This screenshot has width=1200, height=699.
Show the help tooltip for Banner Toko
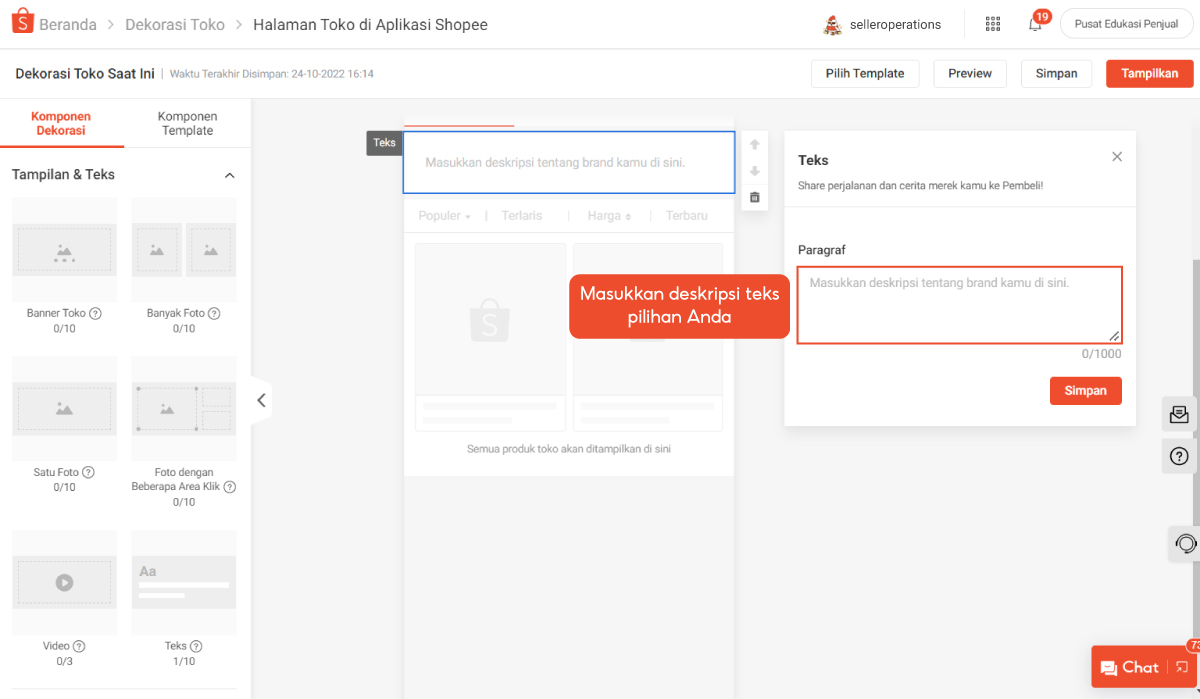click(x=96, y=313)
